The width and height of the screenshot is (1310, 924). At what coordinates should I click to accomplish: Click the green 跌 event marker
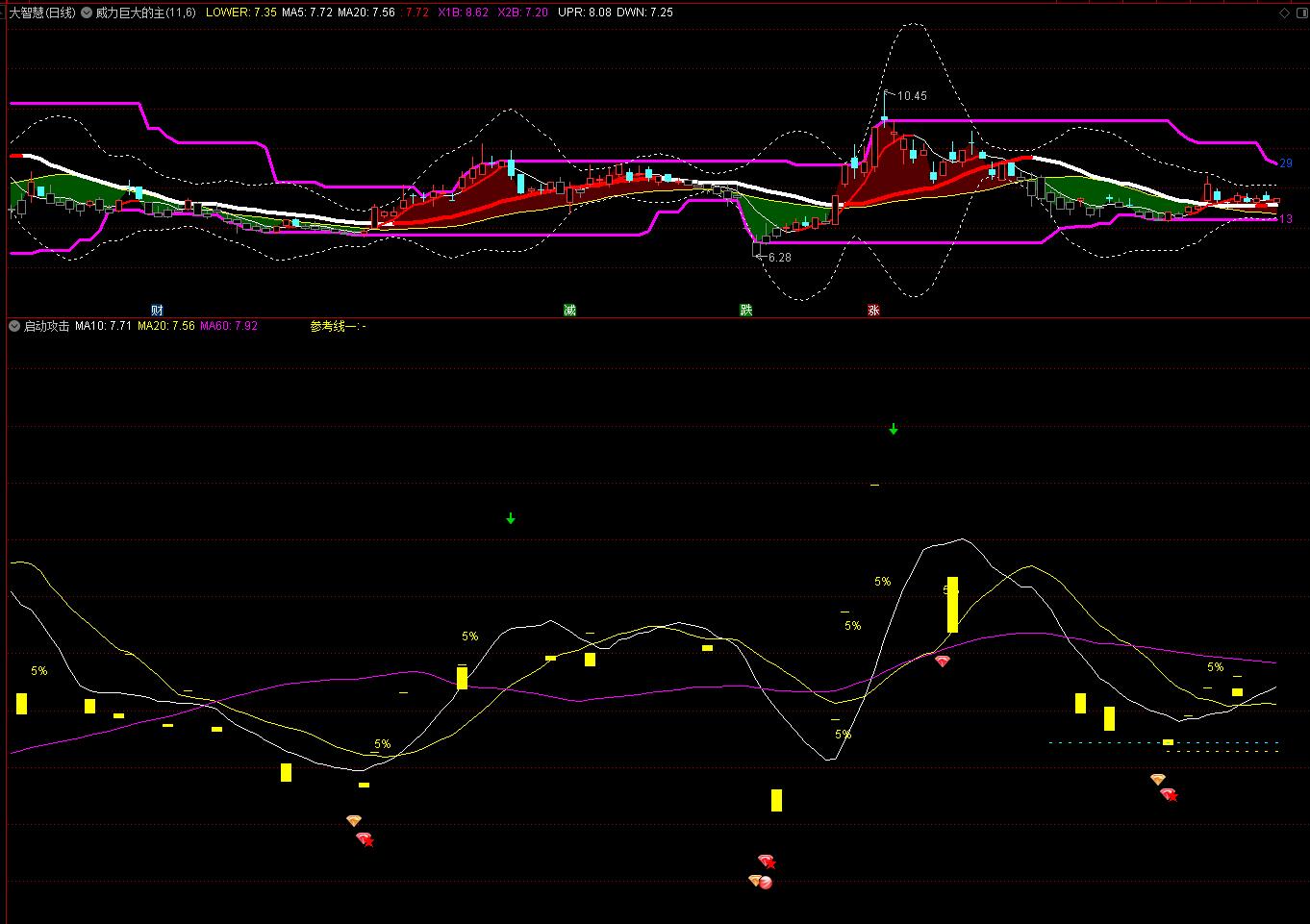pos(745,310)
